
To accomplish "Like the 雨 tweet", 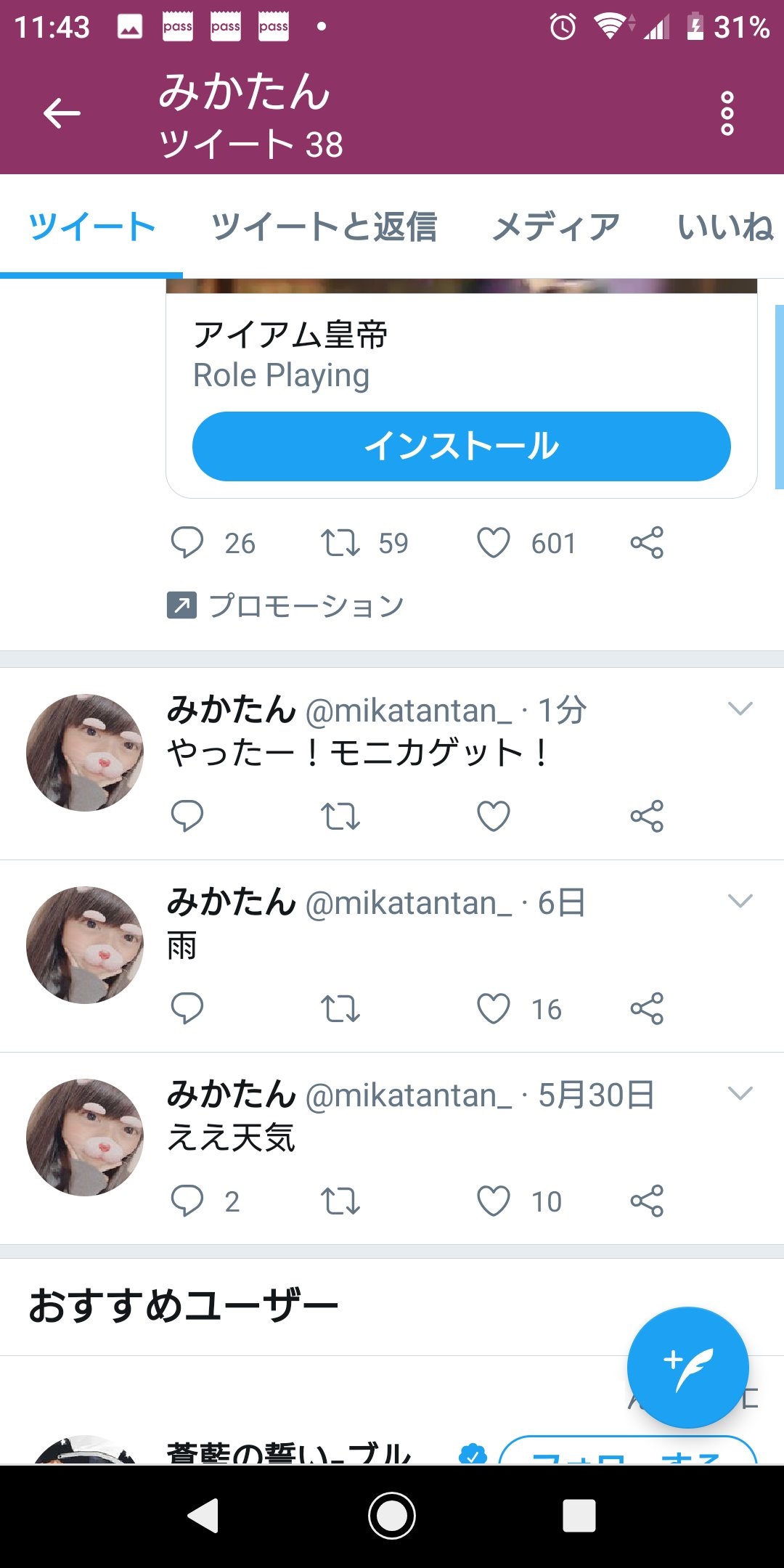I will [494, 1008].
